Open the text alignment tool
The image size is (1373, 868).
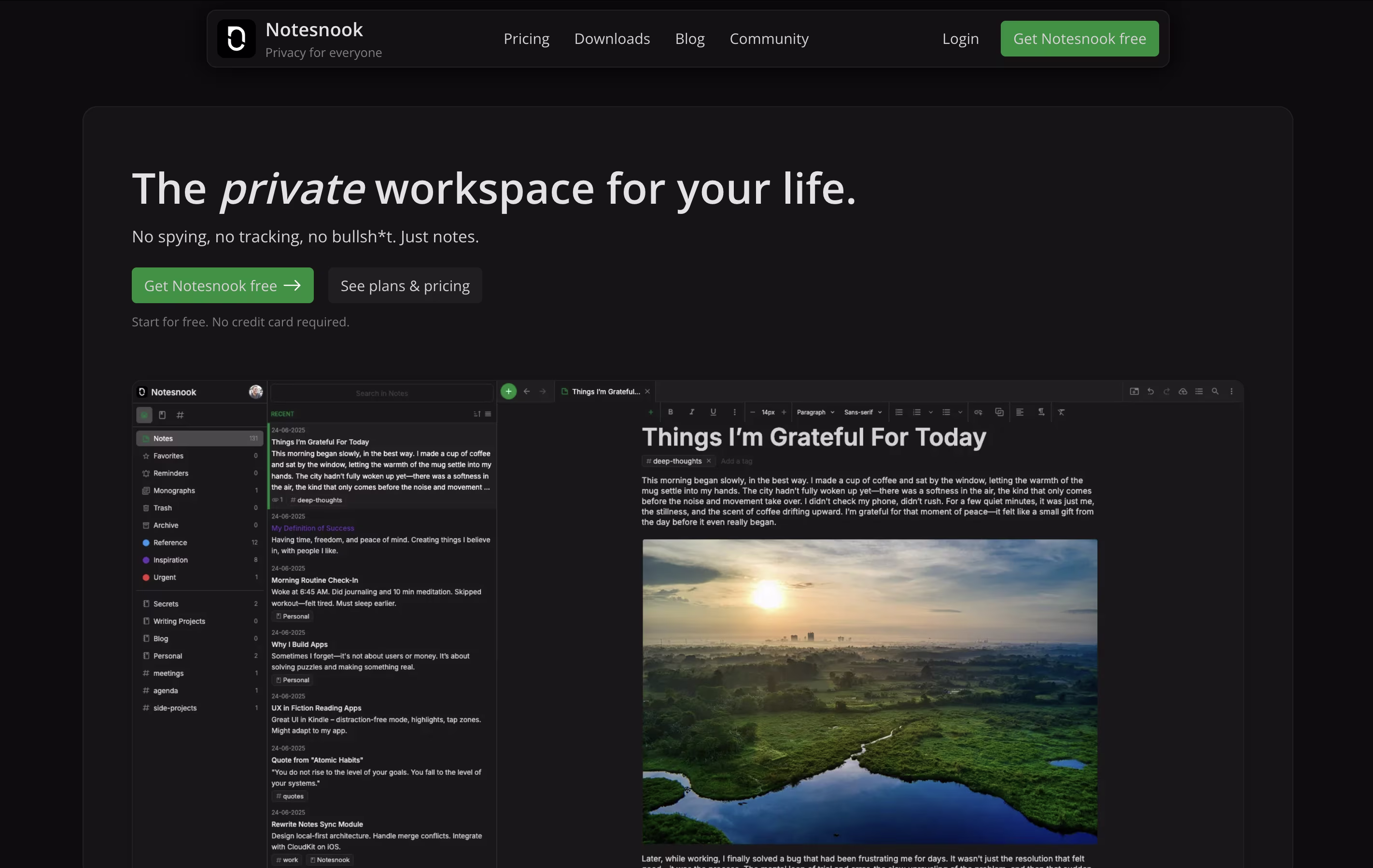click(x=1020, y=412)
